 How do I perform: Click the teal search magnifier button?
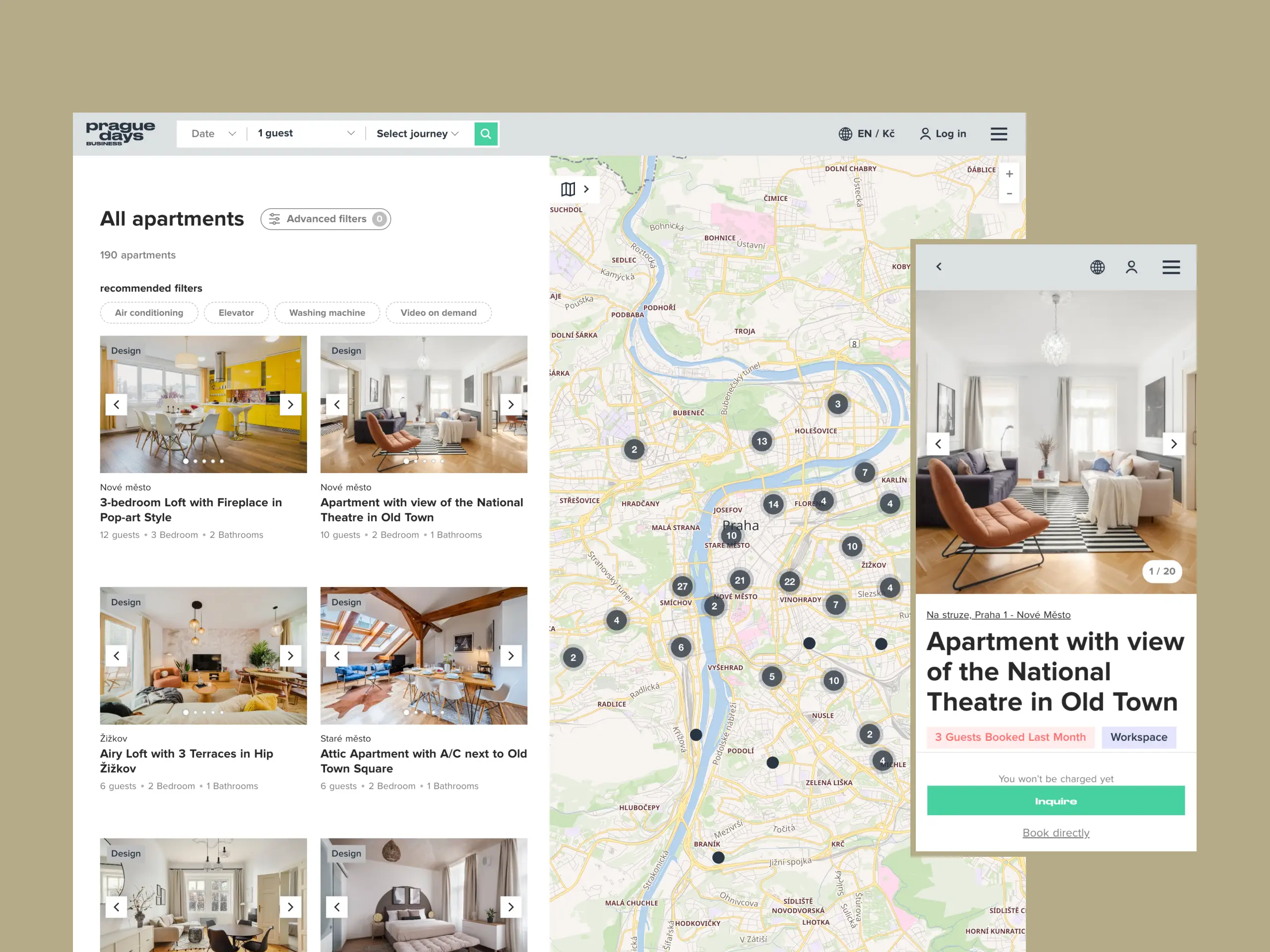486,134
